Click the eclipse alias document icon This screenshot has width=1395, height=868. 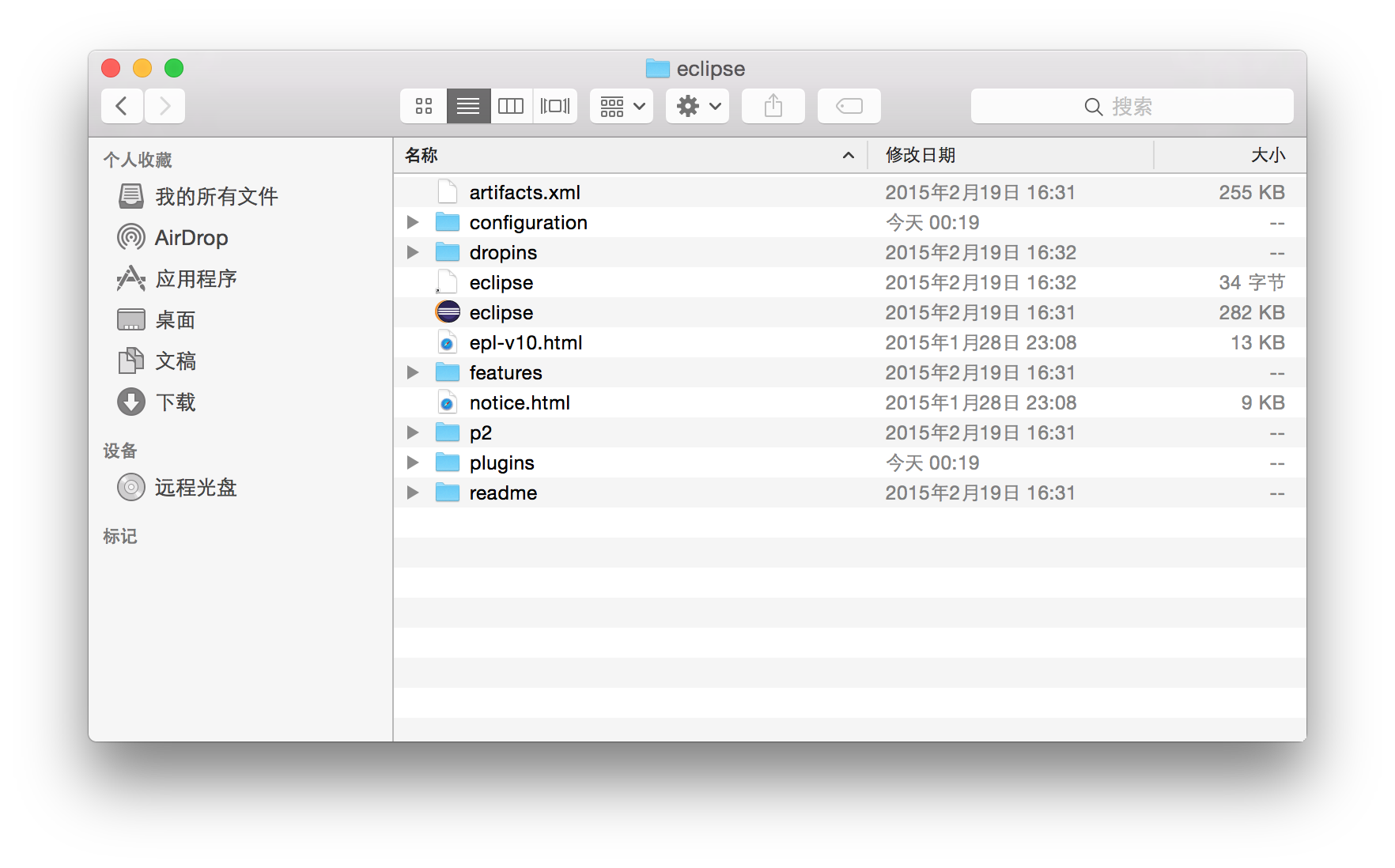[448, 282]
